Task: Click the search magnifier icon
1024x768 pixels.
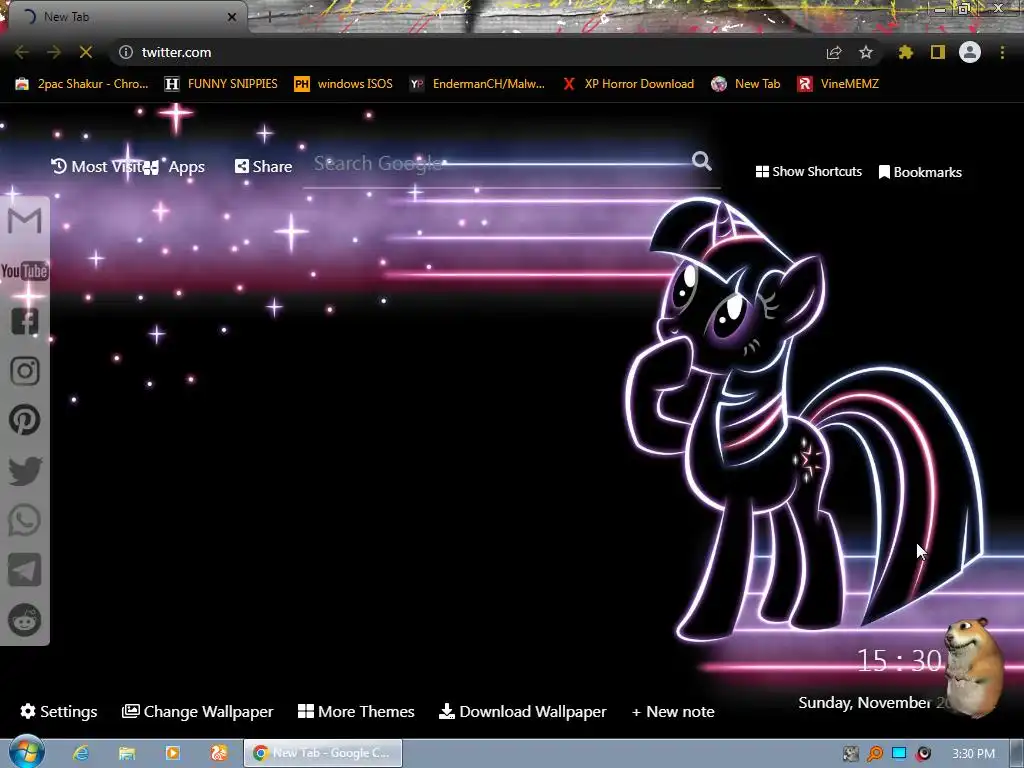Action: 702,161
